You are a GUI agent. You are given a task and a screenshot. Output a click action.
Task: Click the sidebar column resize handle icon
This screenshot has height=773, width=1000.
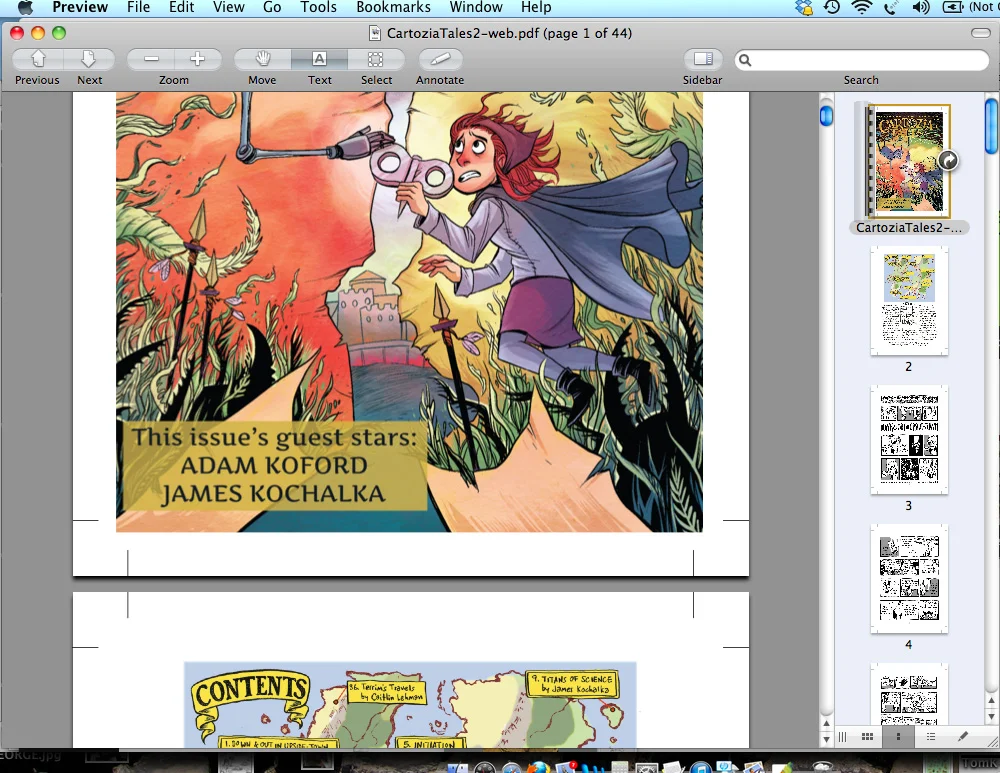click(842, 737)
